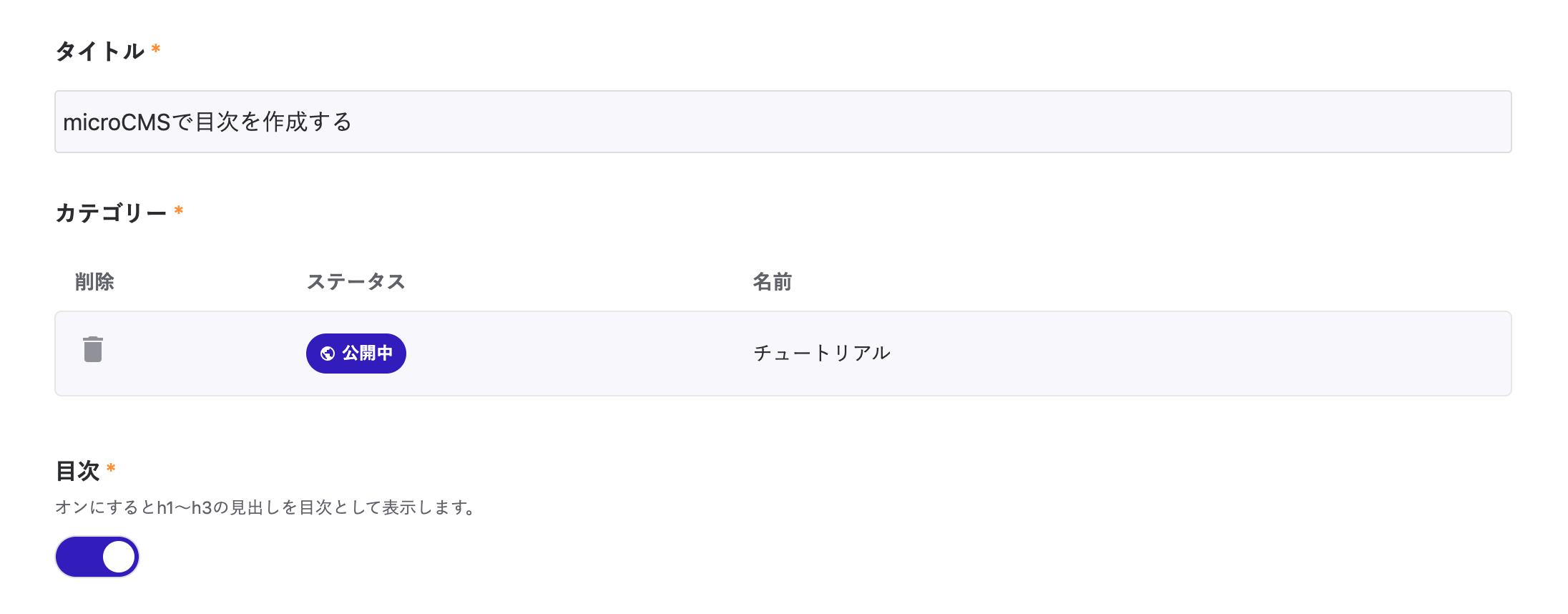Click the globe icon in 公開中 badge
Viewport: 1568px width, 614px height.
coord(328,354)
